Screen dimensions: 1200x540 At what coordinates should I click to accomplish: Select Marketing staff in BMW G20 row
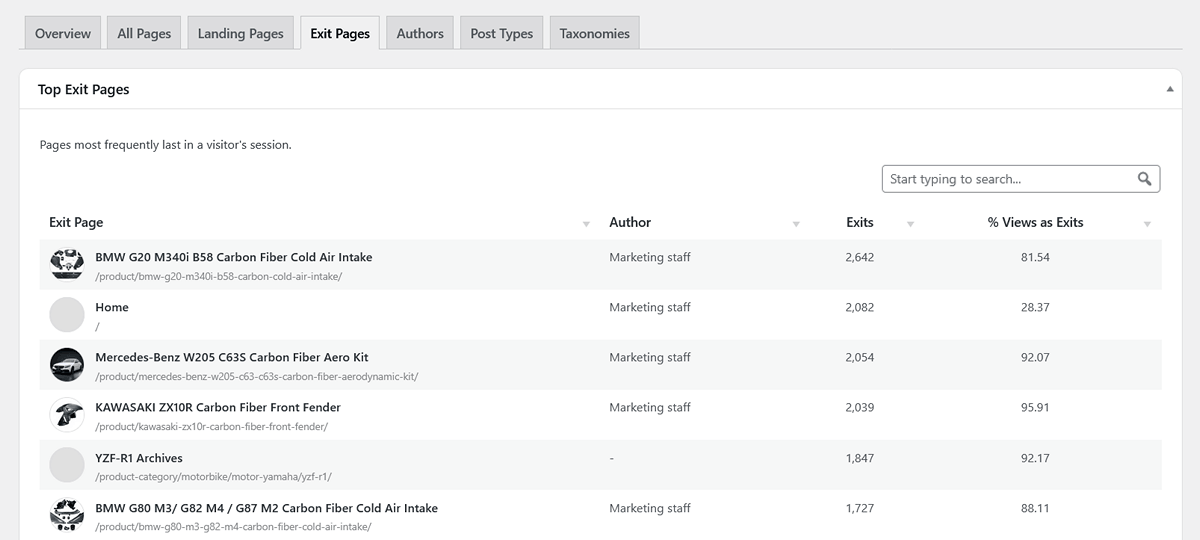(650, 257)
